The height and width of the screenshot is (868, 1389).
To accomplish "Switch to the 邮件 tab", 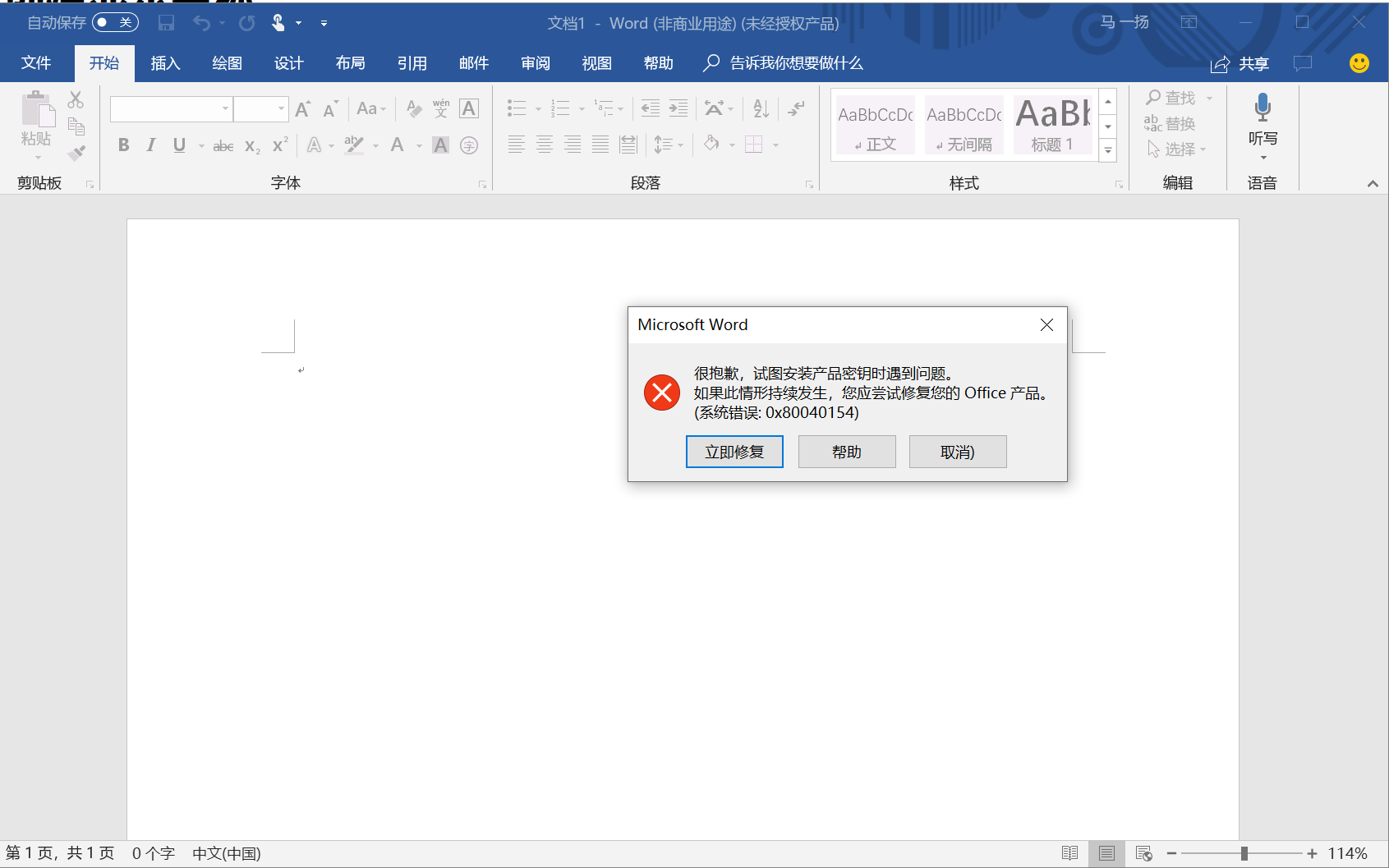I will tap(473, 63).
